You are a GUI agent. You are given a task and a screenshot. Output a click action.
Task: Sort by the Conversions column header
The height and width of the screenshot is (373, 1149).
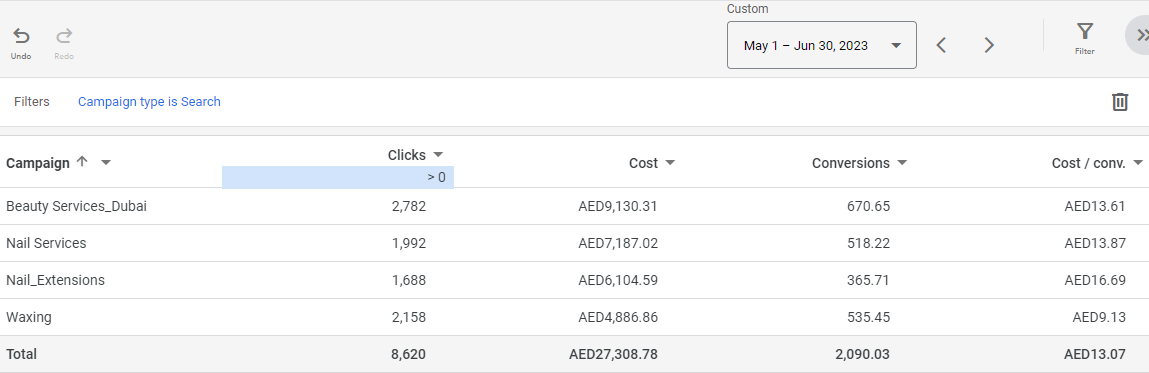(x=851, y=163)
